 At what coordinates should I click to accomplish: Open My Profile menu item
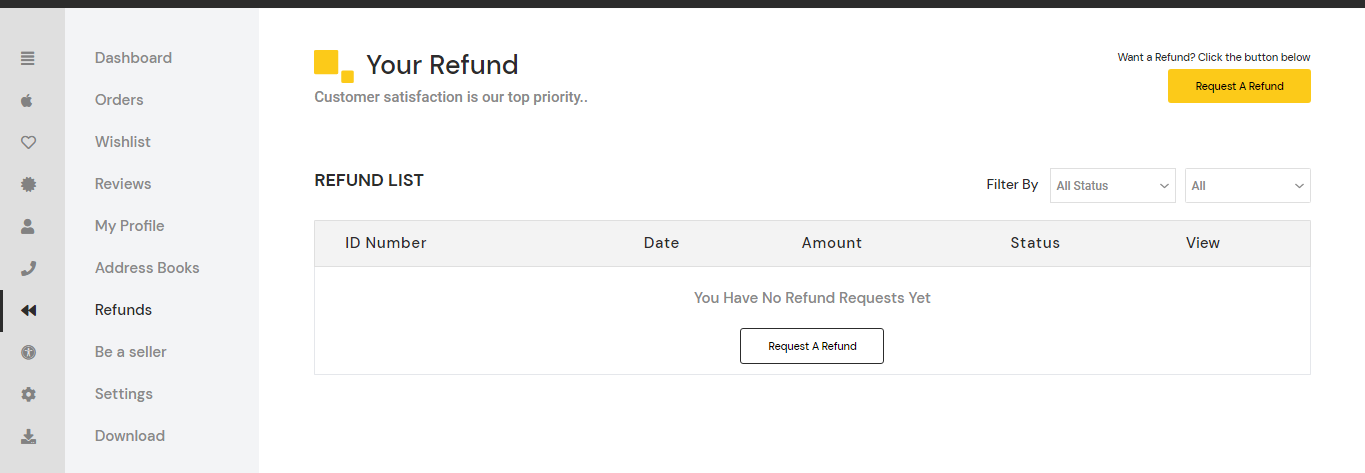pyautogui.click(x=129, y=226)
